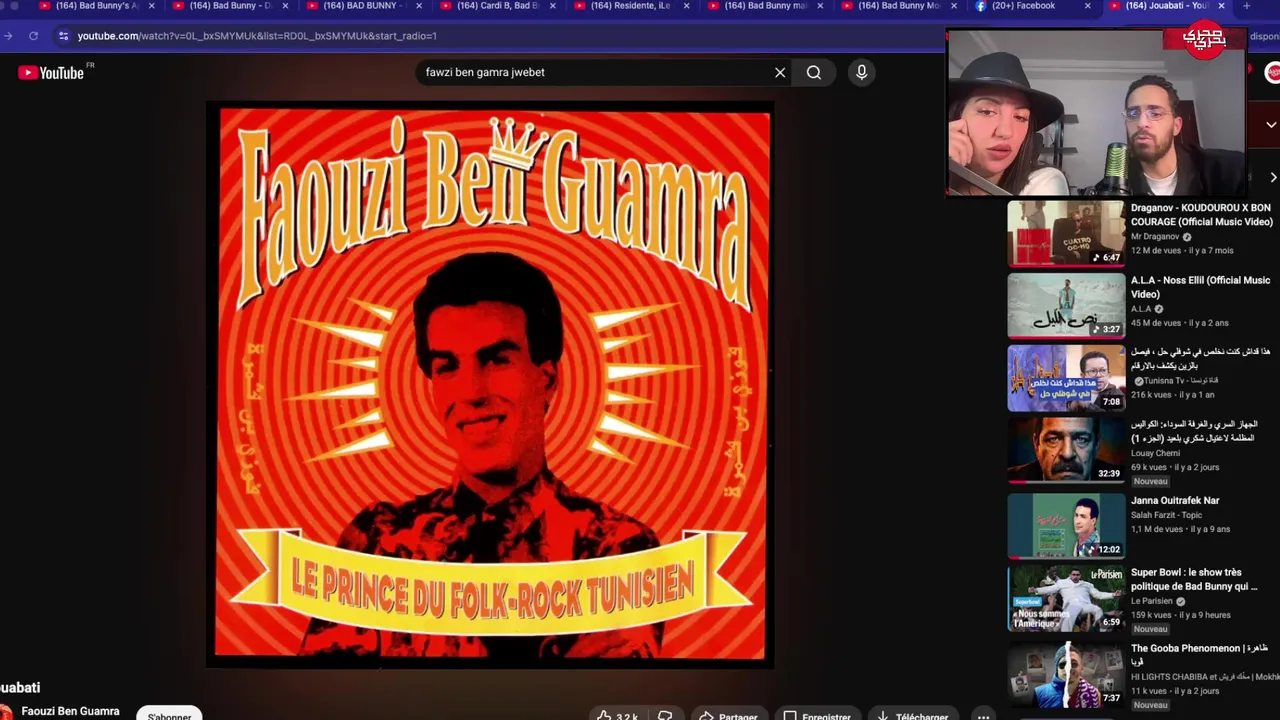
Task: Switch to the (20+) Facebook tab
Action: (x=1022, y=6)
